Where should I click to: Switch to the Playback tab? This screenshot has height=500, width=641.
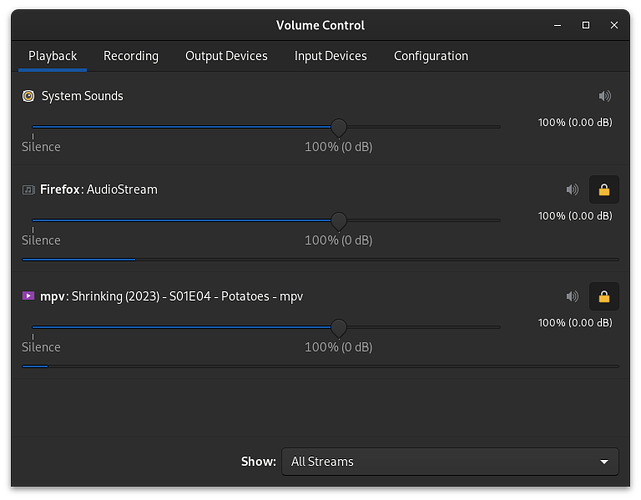point(52,56)
